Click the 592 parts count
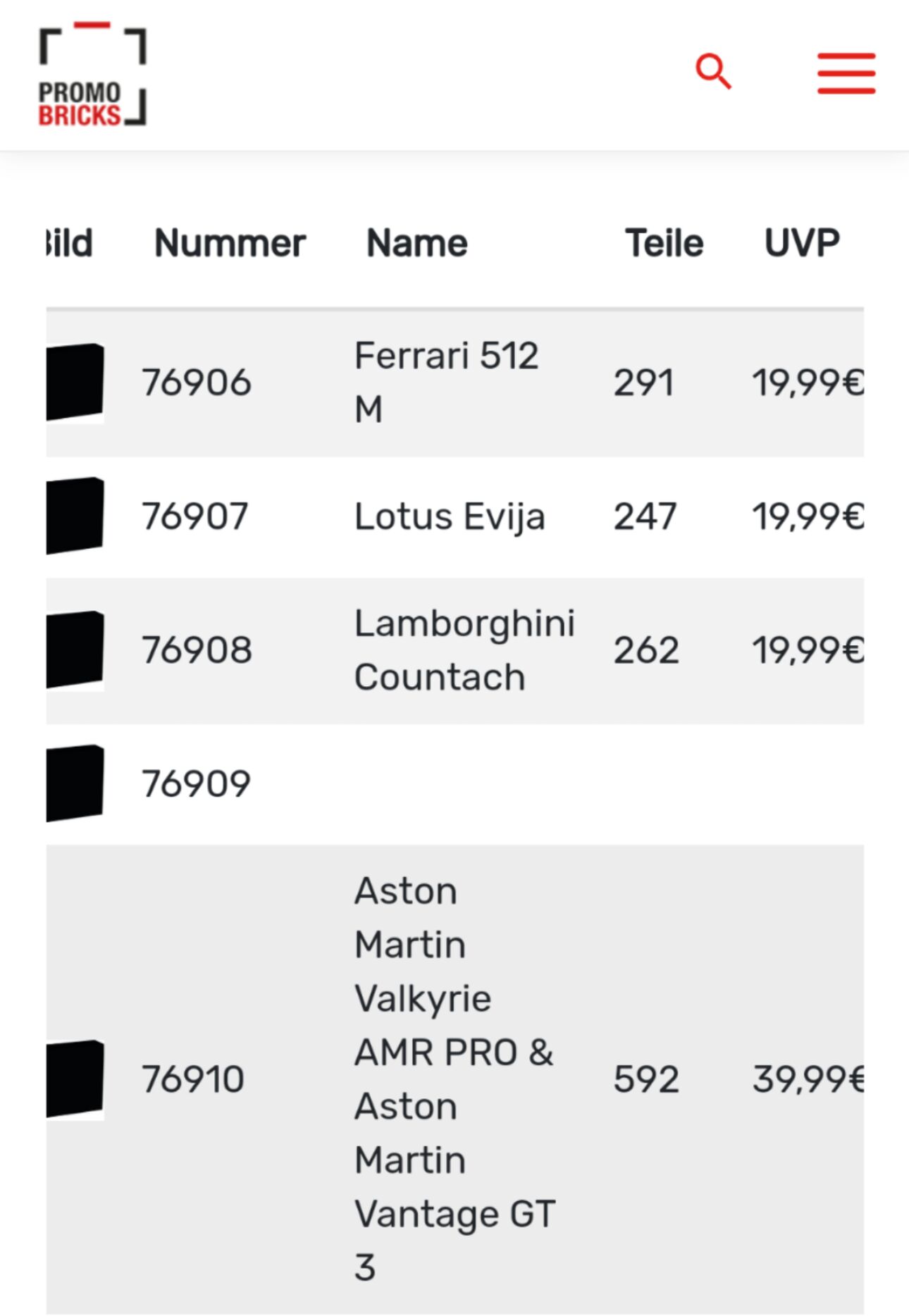This screenshot has height=1316, width=909. point(646,1079)
